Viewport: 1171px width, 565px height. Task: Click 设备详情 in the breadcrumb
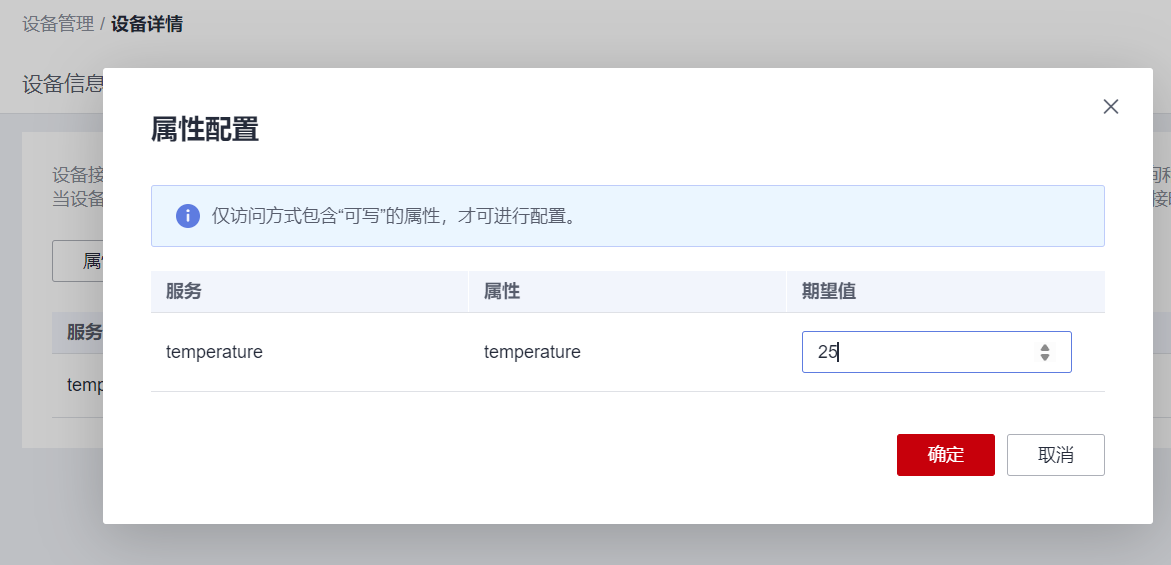(147, 24)
